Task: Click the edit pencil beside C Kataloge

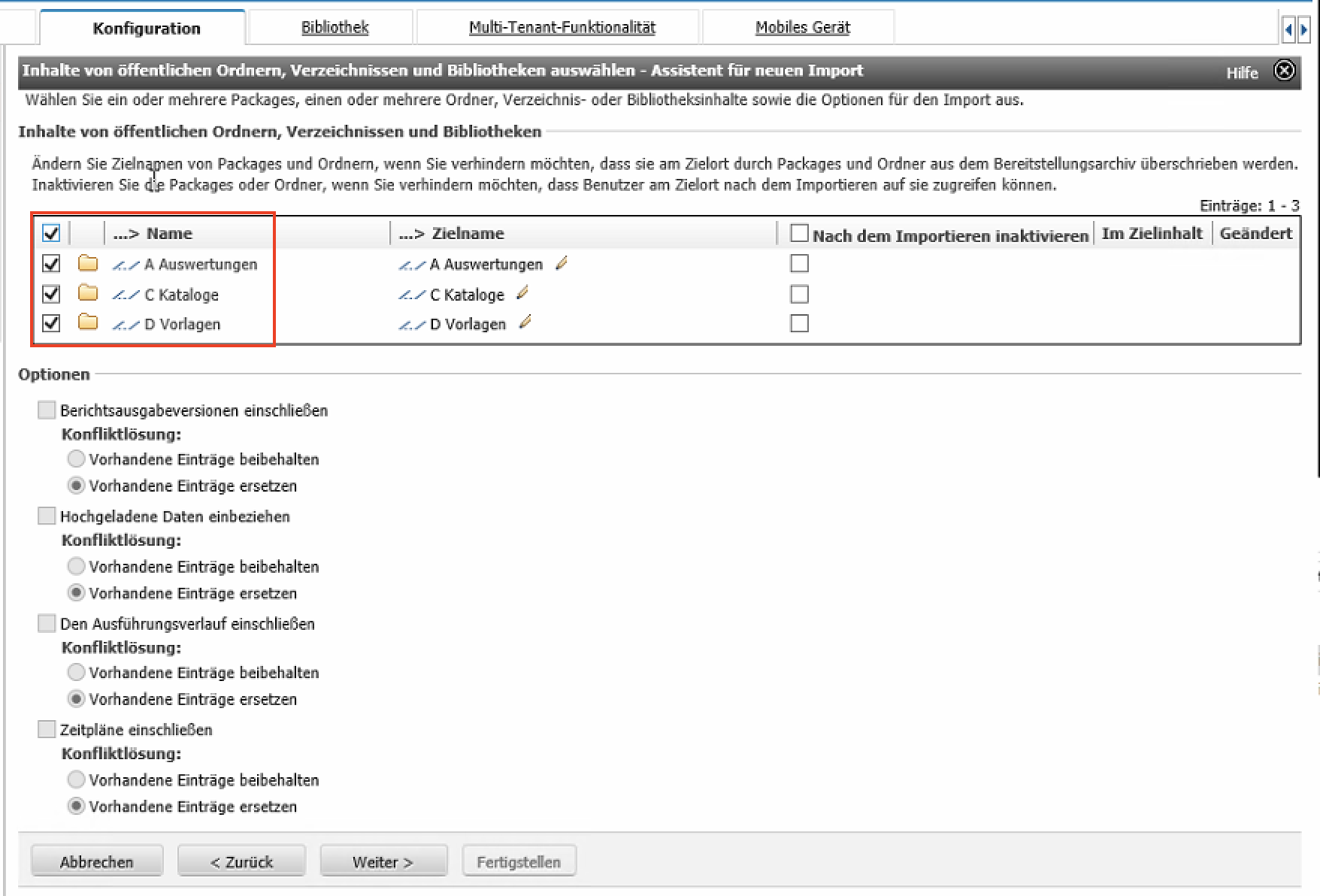Action: coord(523,293)
